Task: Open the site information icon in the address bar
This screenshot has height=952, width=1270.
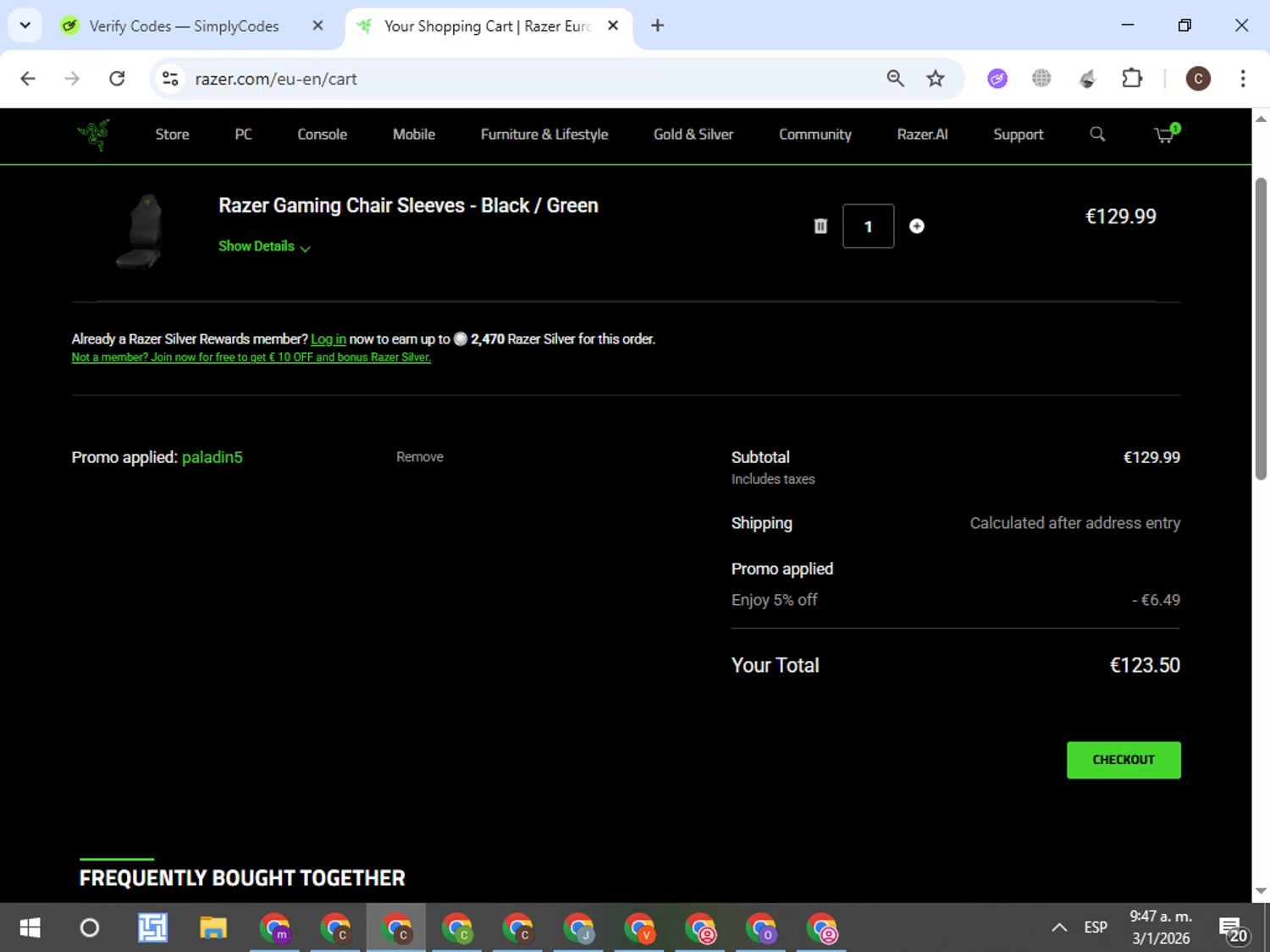Action: tap(170, 79)
